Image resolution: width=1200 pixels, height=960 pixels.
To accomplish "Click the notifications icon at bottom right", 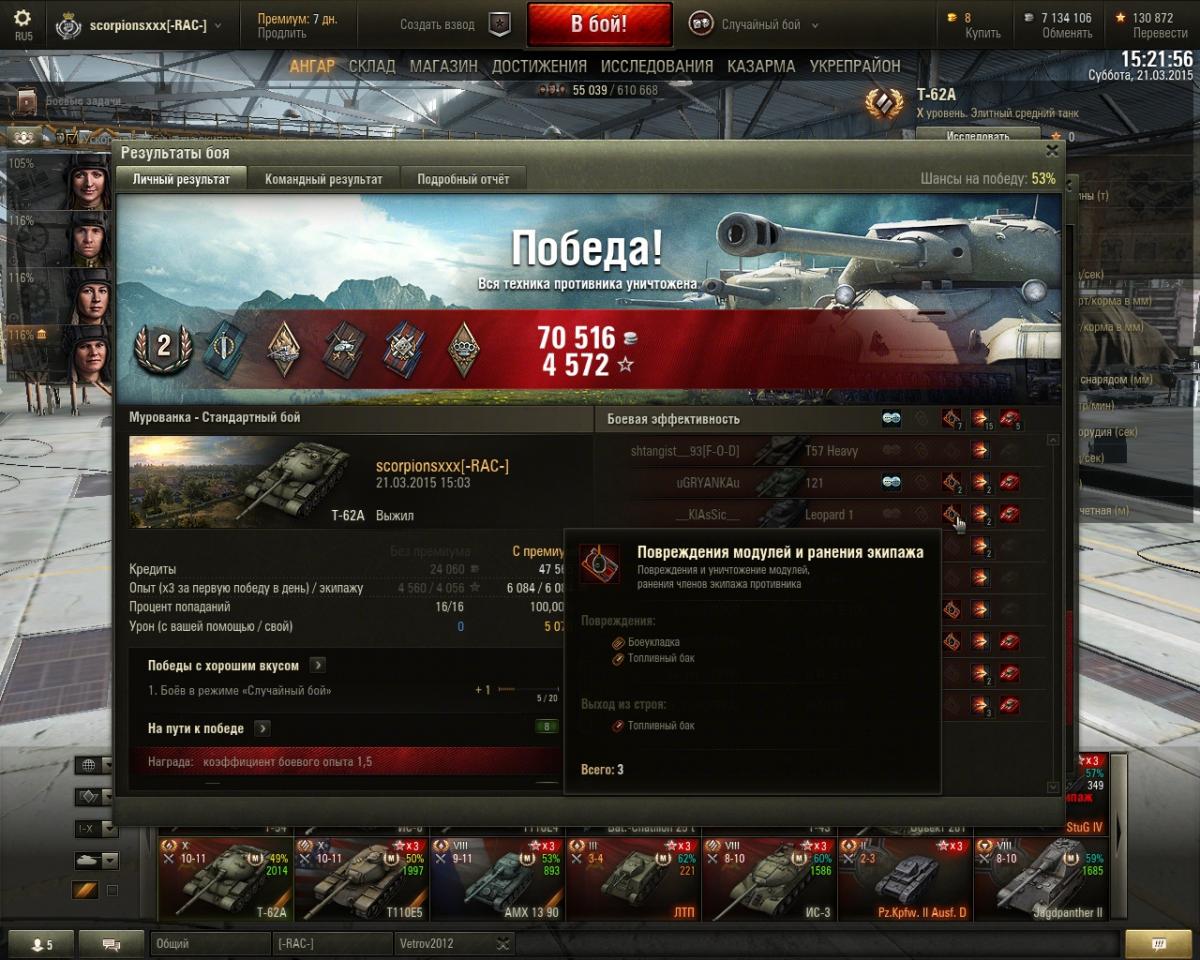I will click(1158, 944).
